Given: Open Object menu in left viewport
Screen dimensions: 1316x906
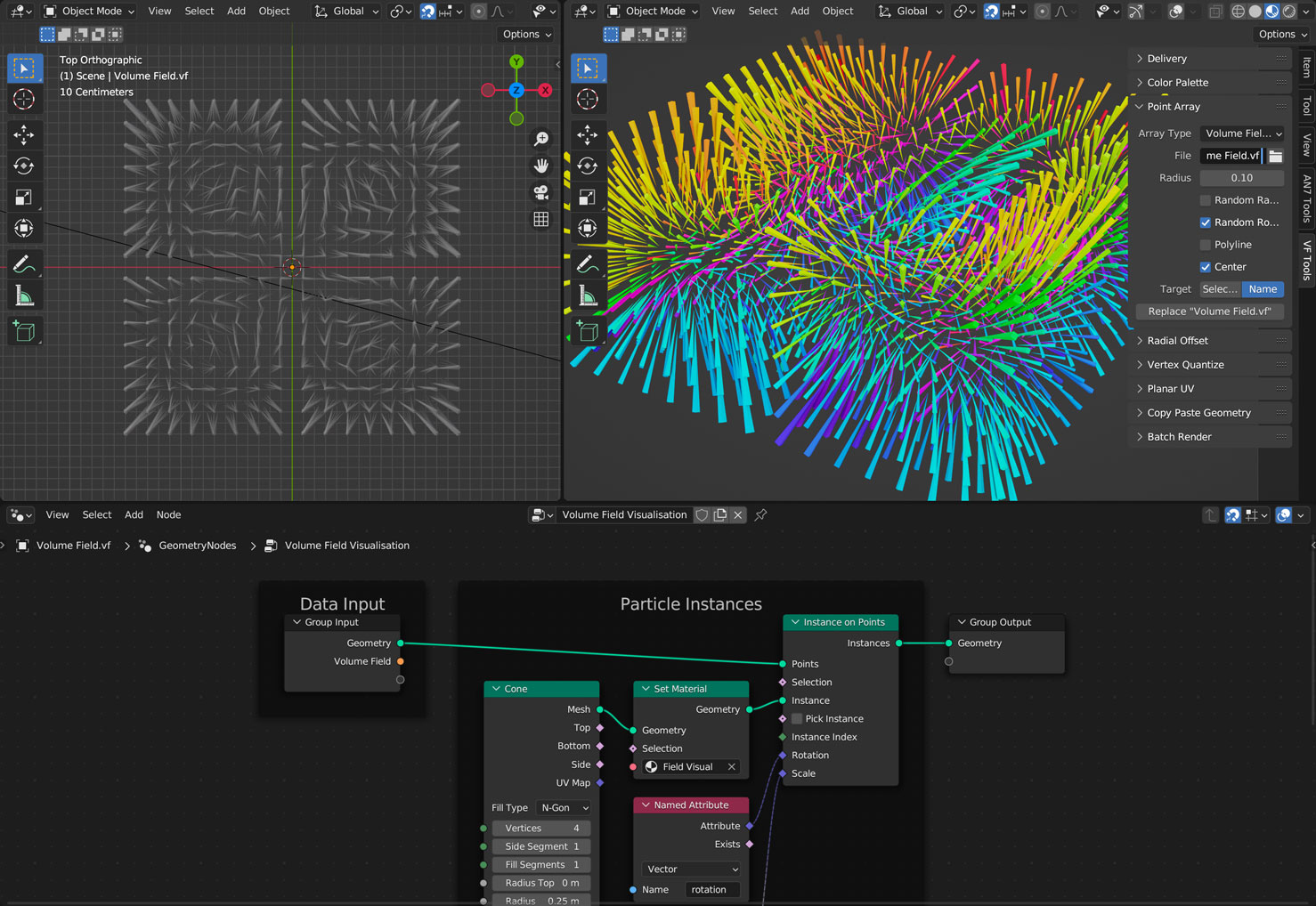Looking at the screenshot, I should pos(274,12).
